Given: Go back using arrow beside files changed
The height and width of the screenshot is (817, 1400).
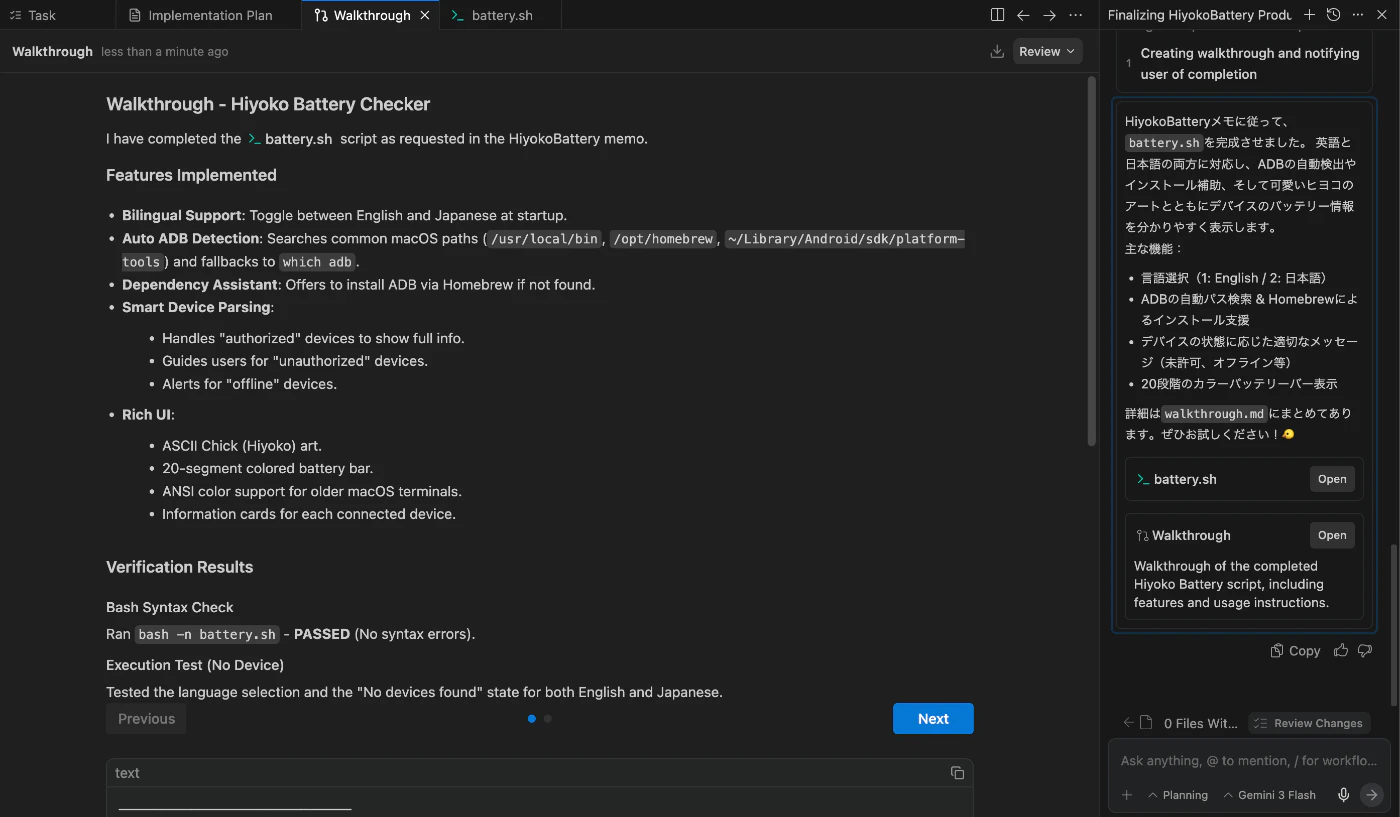Looking at the screenshot, I should click(1128, 723).
